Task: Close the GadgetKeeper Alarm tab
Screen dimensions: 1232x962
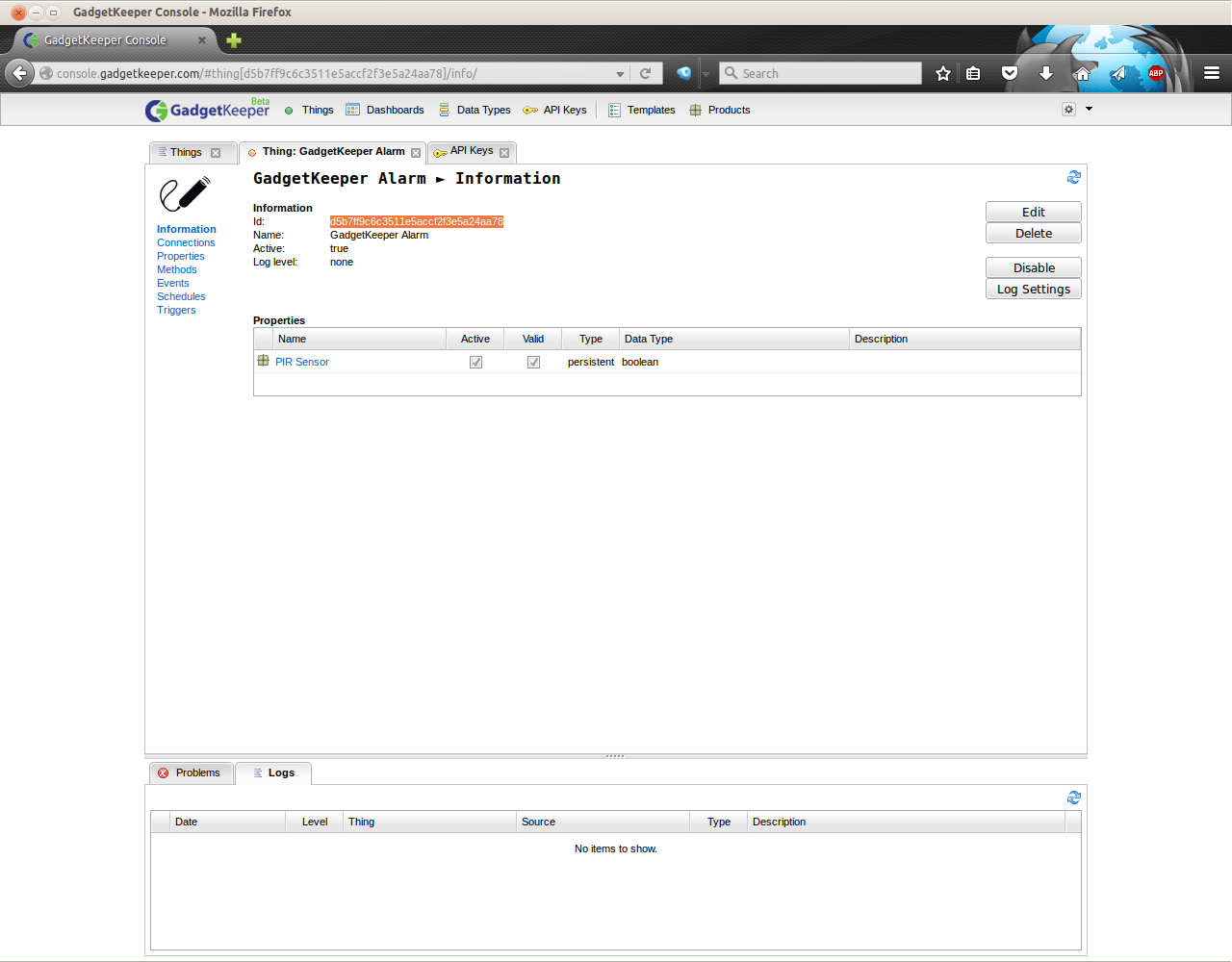Action: [x=416, y=153]
